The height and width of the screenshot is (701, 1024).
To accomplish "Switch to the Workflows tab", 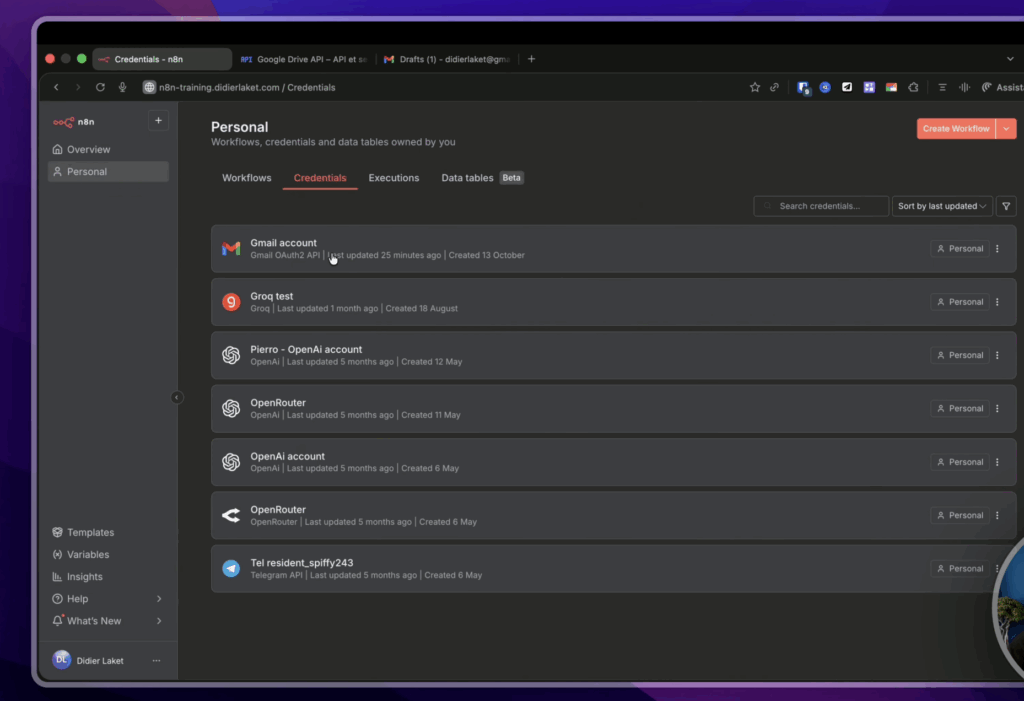I will pos(246,177).
